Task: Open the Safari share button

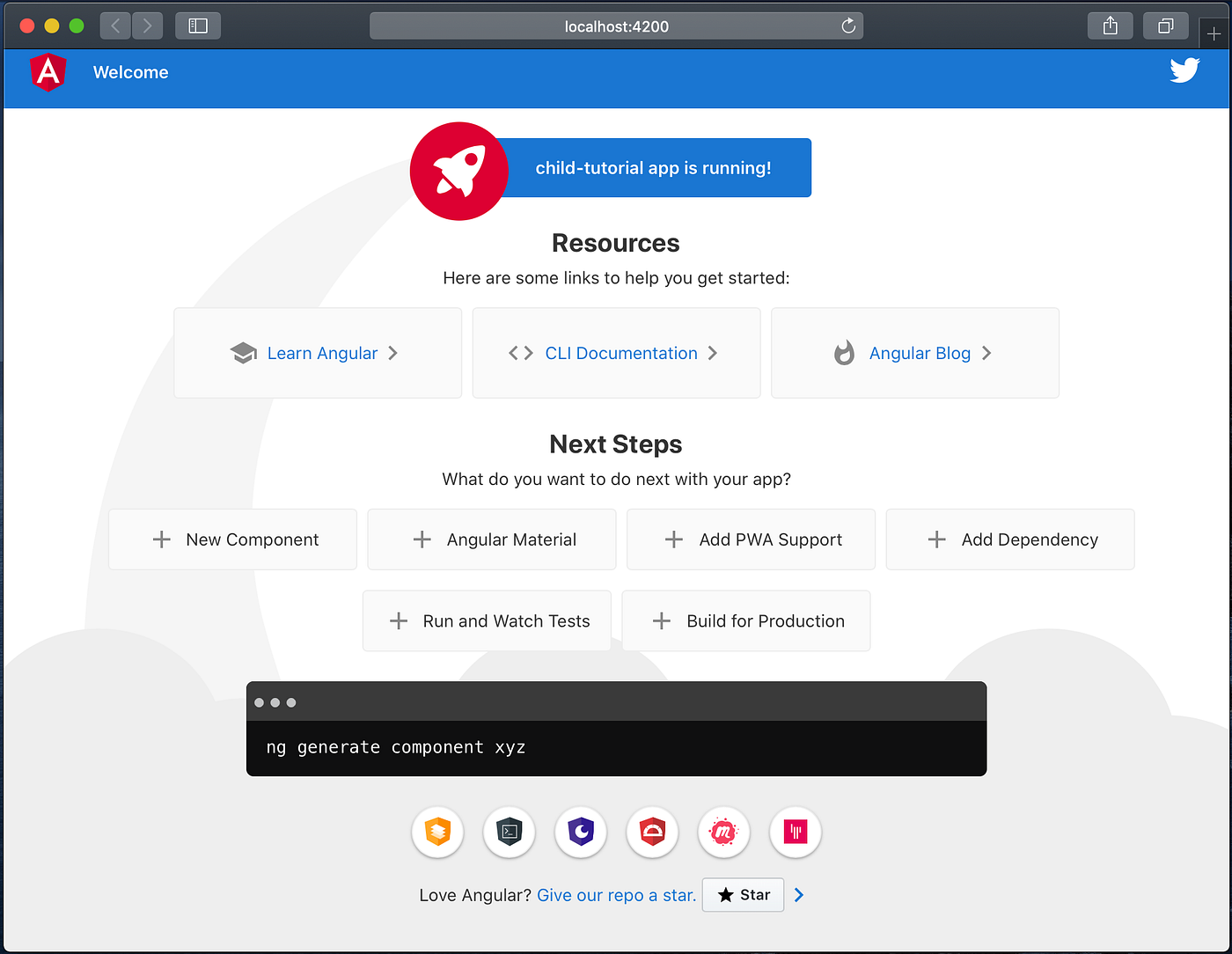Action: [x=1111, y=26]
